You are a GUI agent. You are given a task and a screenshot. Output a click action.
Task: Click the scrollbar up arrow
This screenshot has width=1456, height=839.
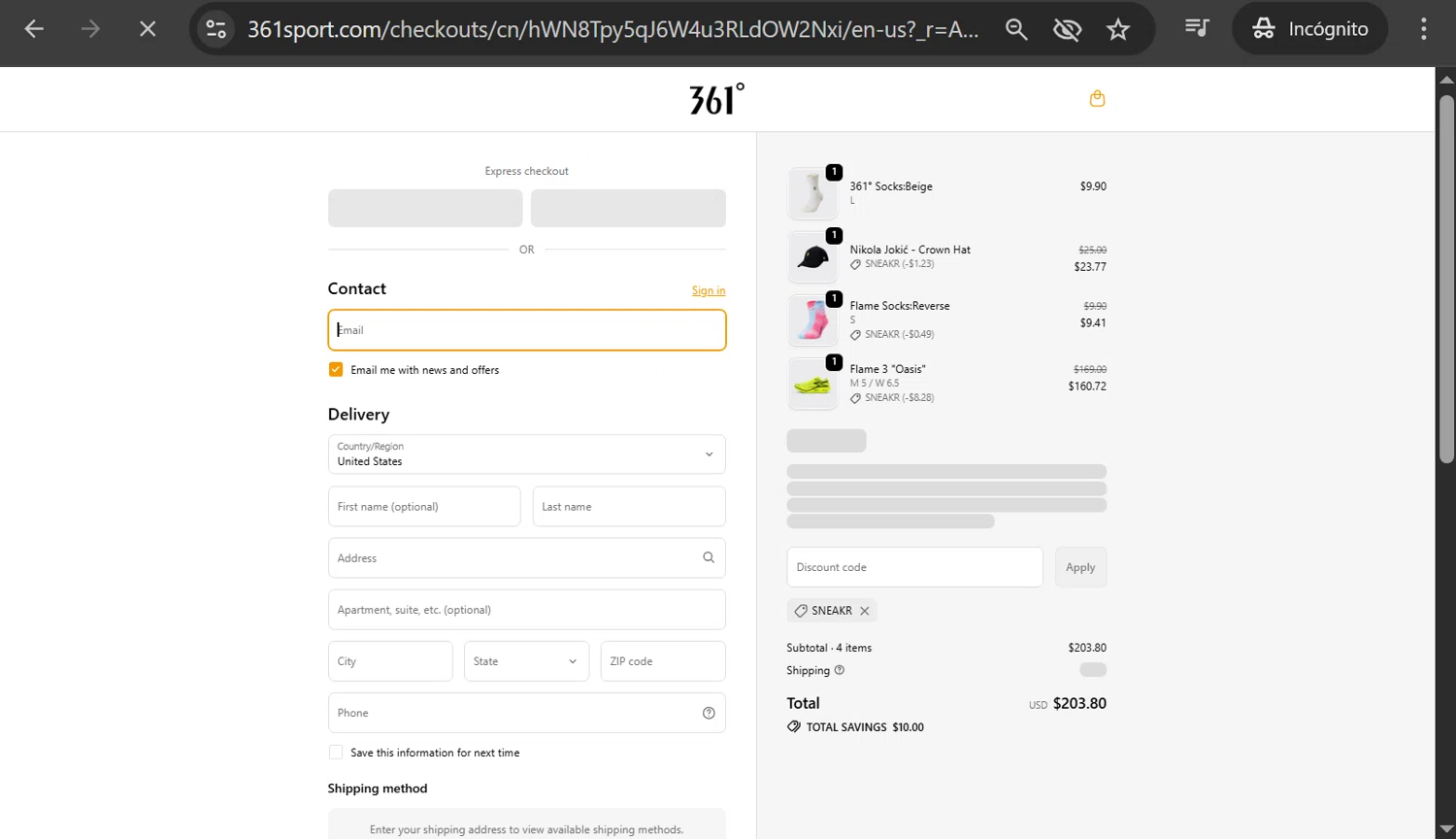[x=1446, y=80]
